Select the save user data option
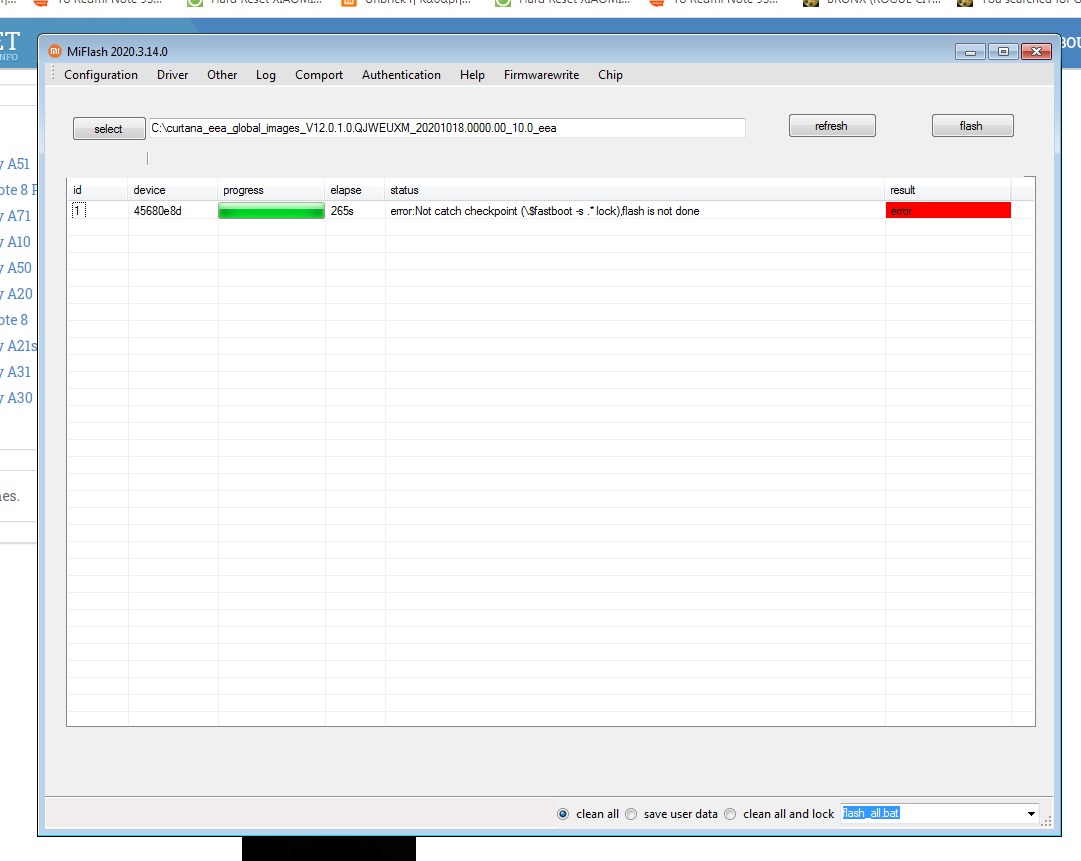1081x861 pixels. pos(631,814)
